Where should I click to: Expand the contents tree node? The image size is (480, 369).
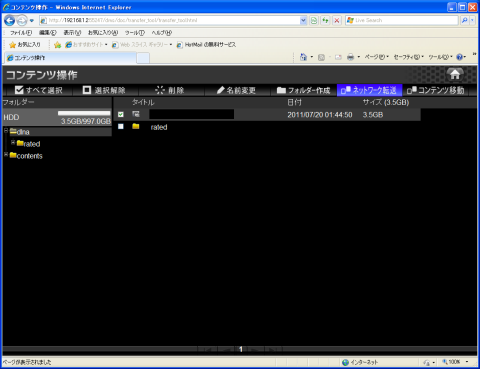pos(6,155)
